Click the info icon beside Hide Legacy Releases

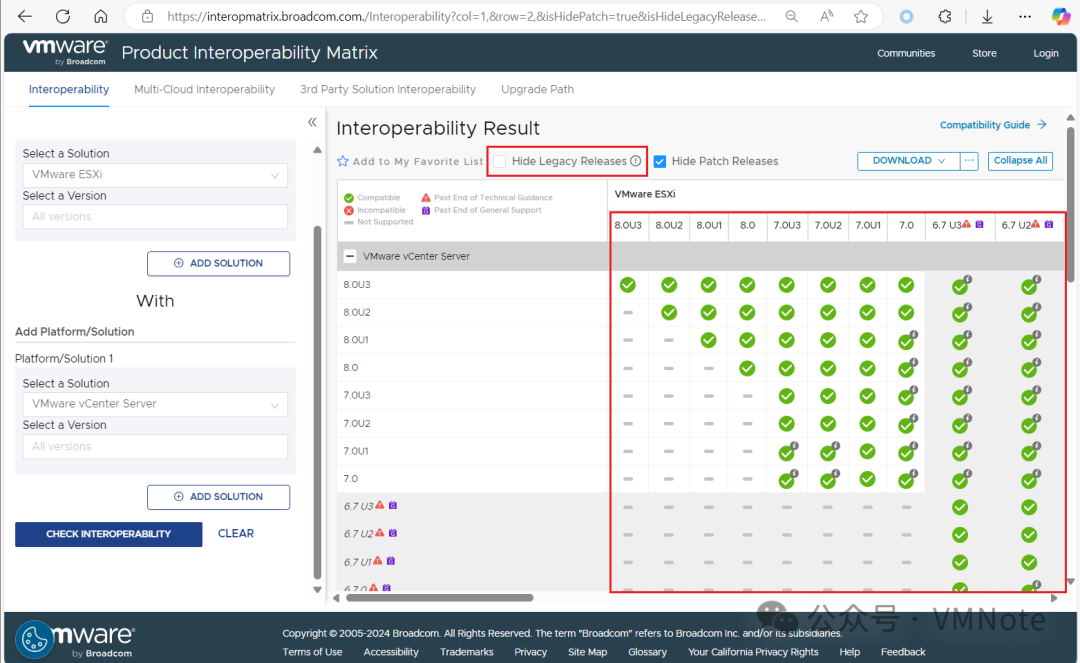coord(636,161)
